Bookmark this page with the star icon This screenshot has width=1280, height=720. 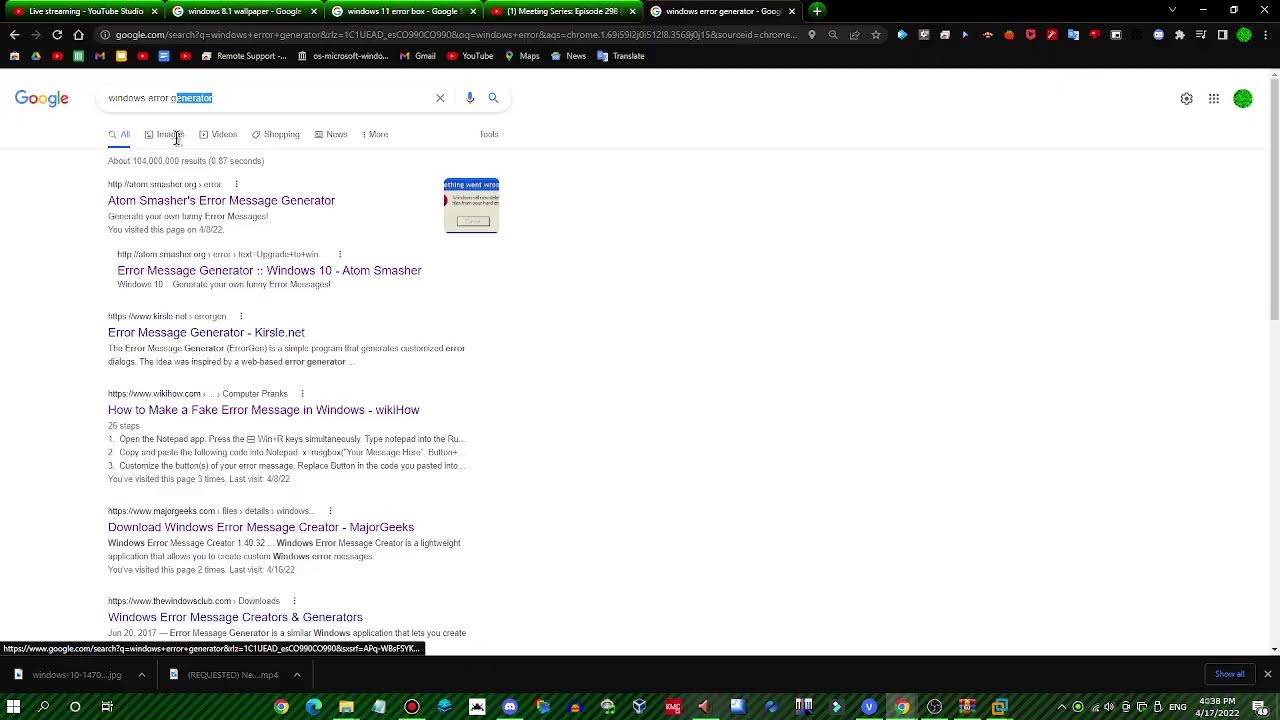pos(876,35)
